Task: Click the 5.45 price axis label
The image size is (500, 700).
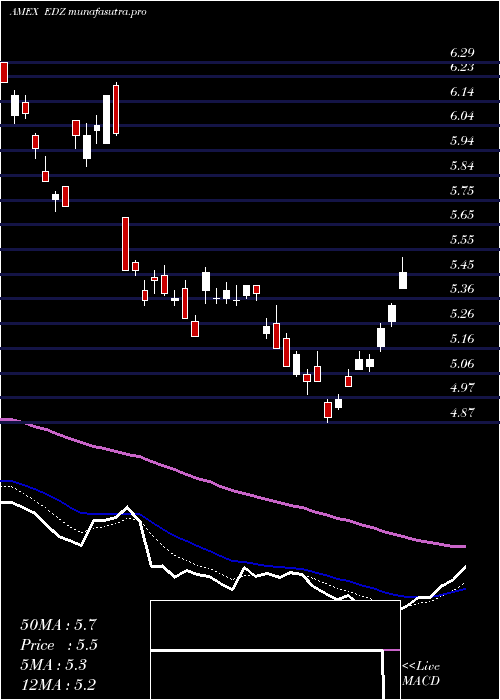Action: [x=462, y=265]
